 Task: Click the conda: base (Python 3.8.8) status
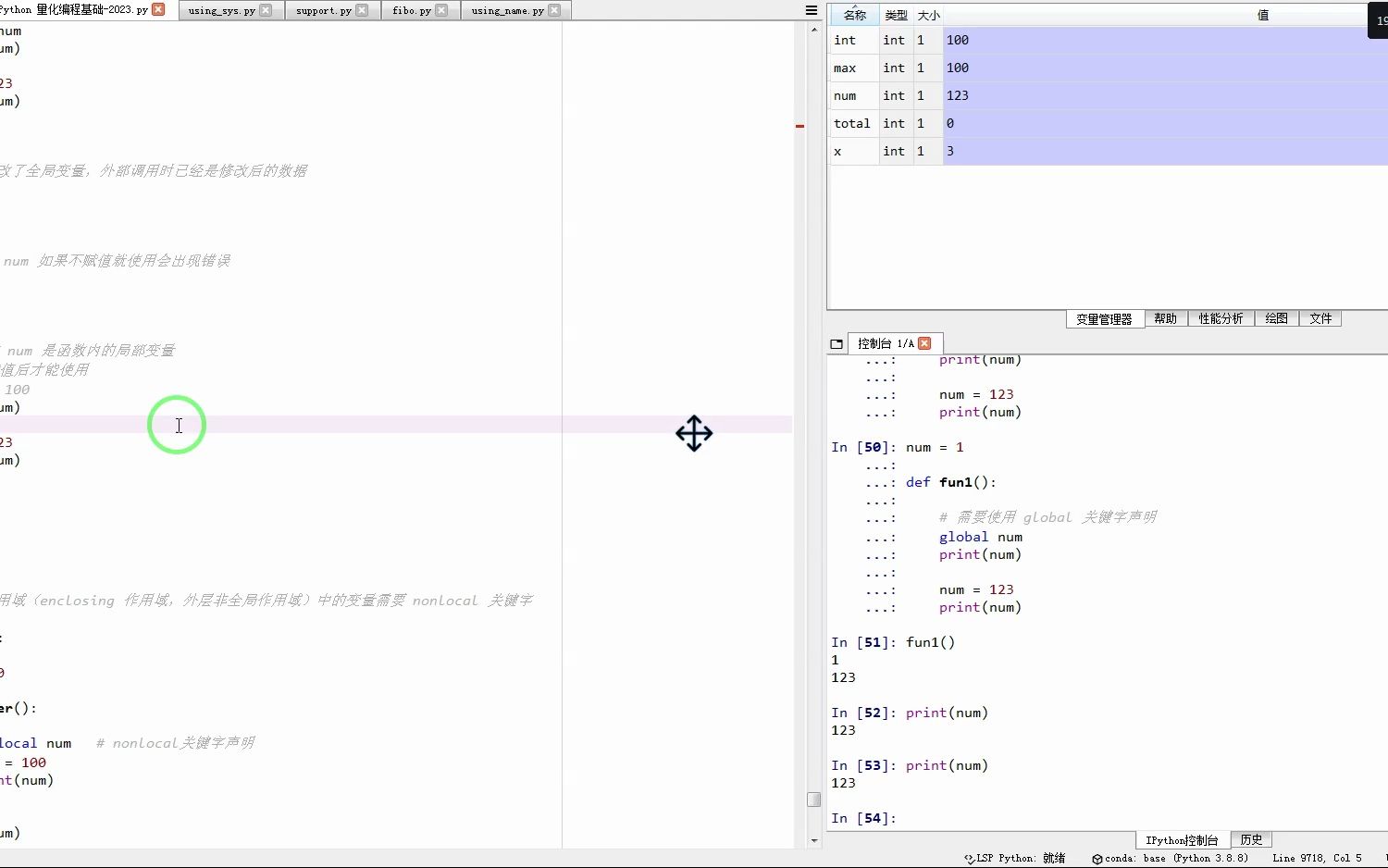pos(1171,858)
